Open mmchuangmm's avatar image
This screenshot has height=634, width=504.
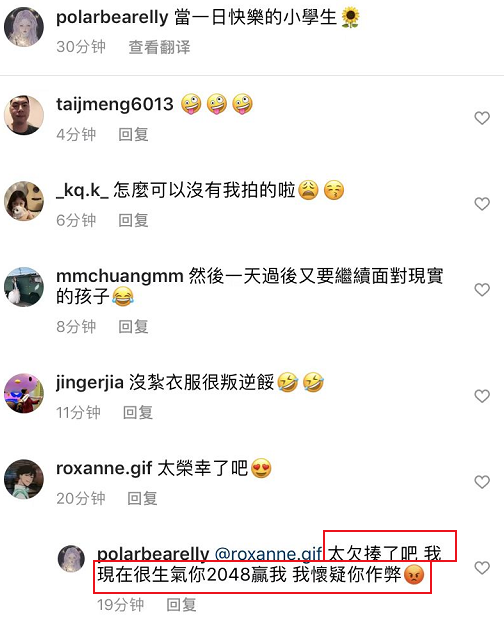[24, 287]
